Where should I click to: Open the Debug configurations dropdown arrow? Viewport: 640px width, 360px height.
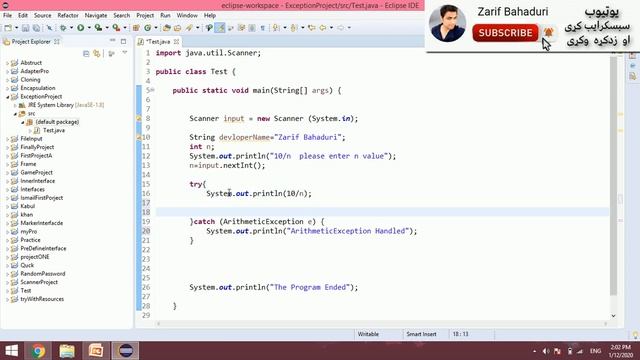pyautogui.click(x=71, y=28)
